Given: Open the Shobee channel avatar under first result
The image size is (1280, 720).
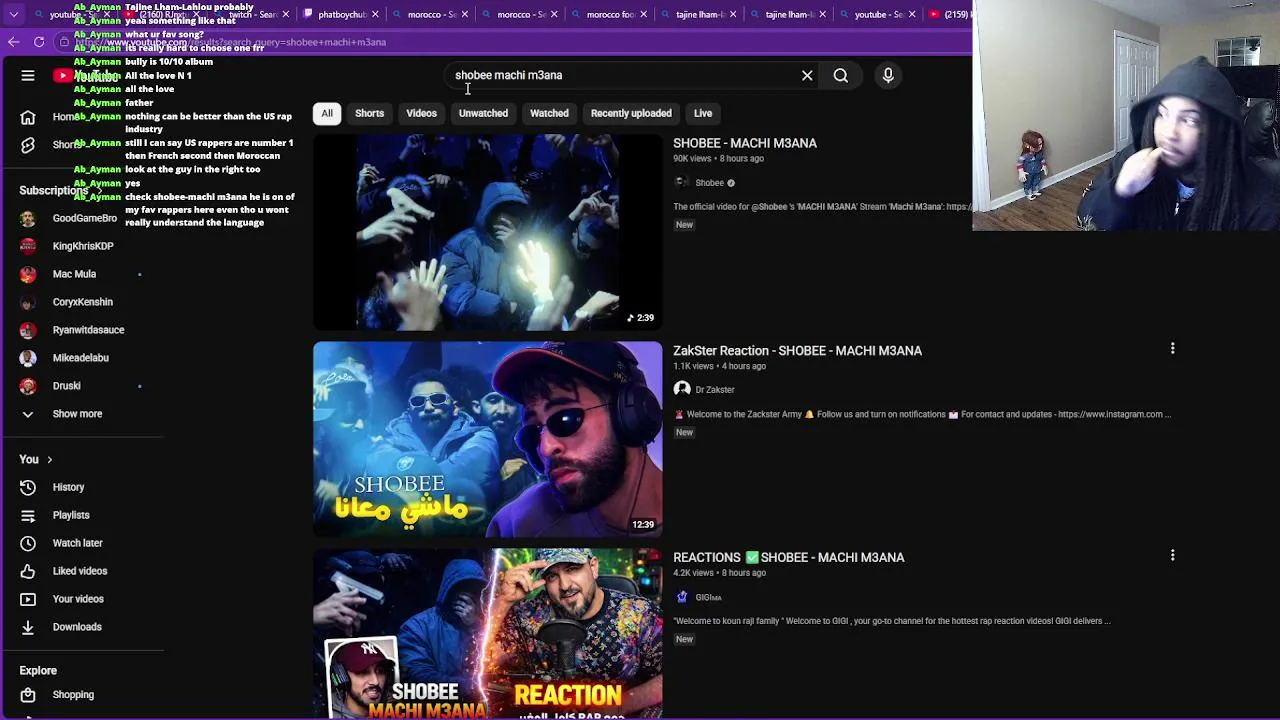Looking at the screenshot, I should point(682,182).
